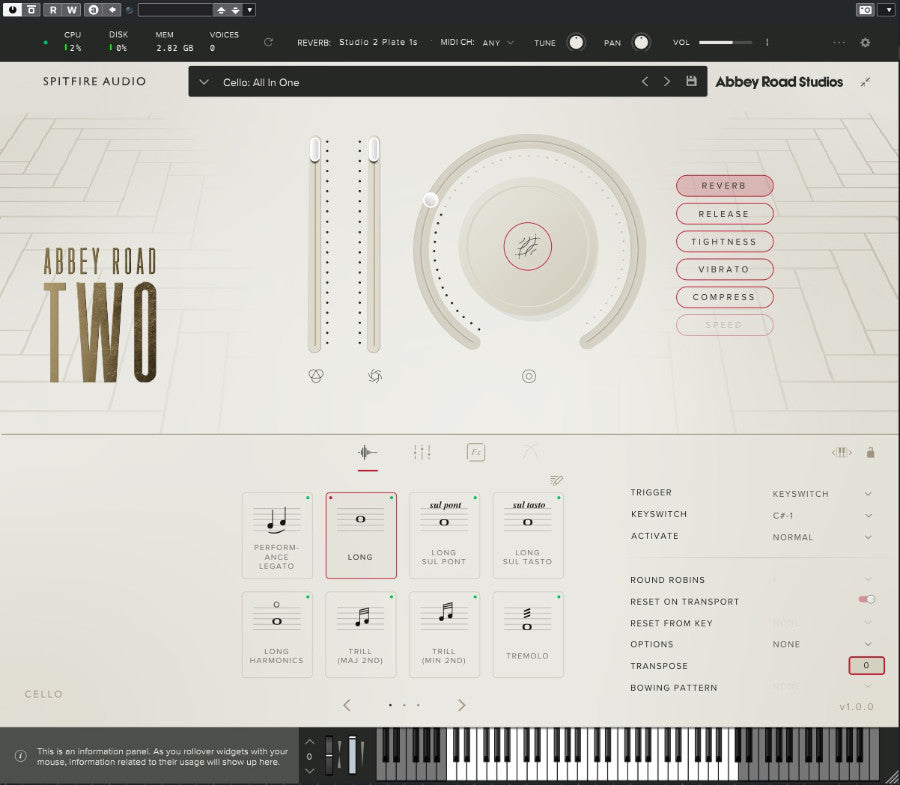Viewport: 900px width, 785px height.
Task: Select Long Harmonics articulation
Action: (x=277, y=635)
